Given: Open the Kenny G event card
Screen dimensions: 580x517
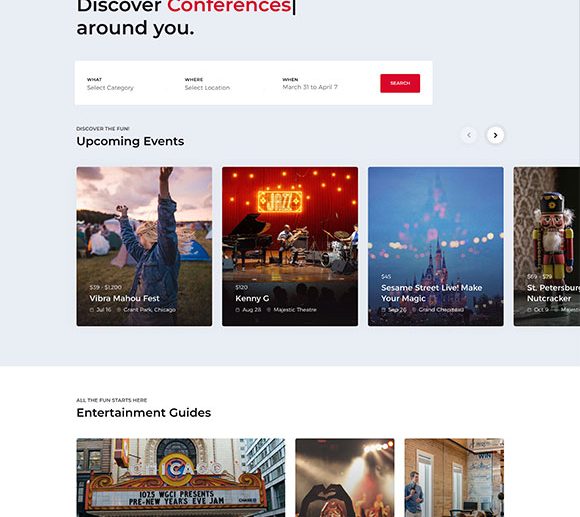Looking at the screenshot, I should (290, 246).
